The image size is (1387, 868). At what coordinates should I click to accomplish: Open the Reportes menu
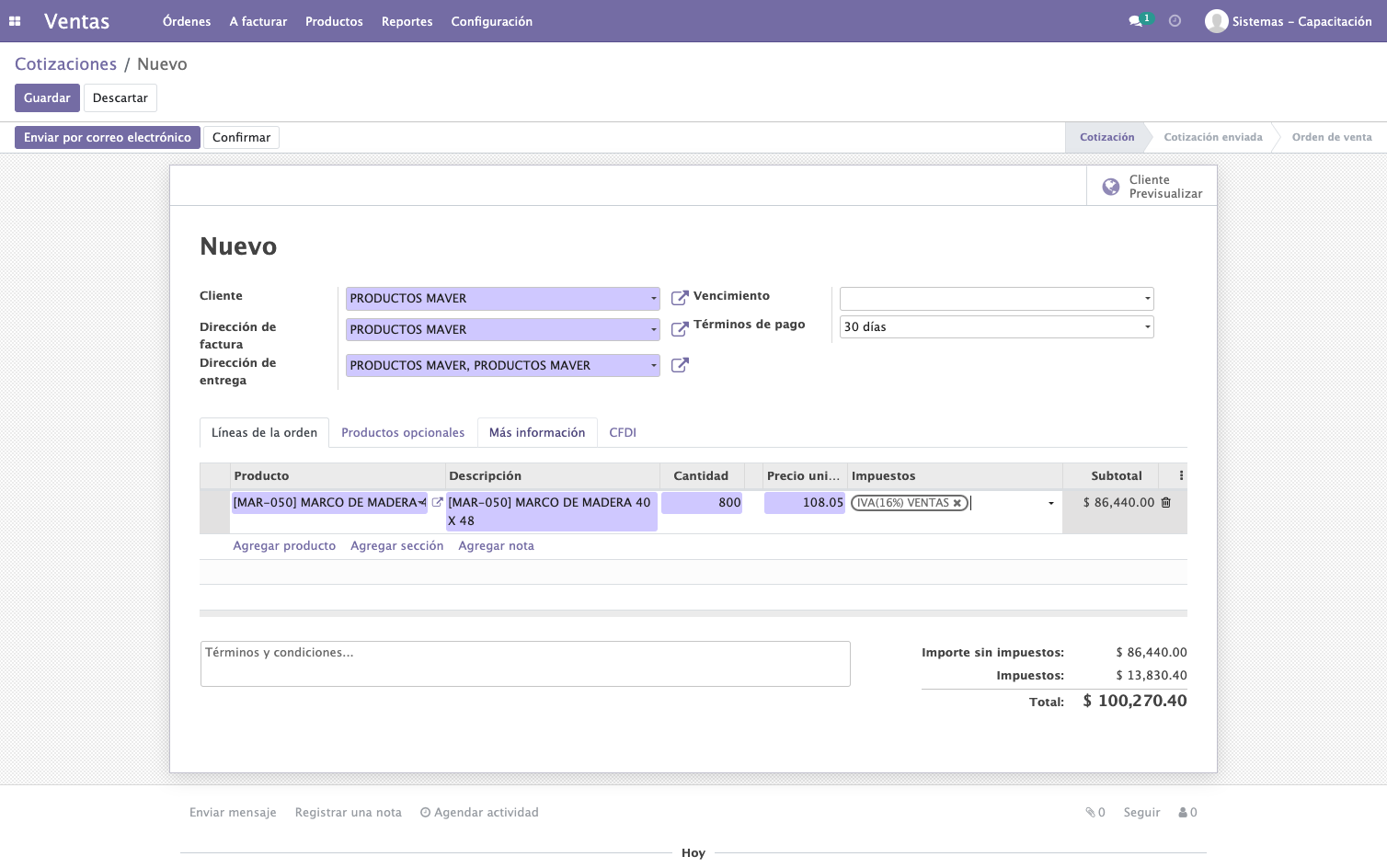click(x=407, y=21)
